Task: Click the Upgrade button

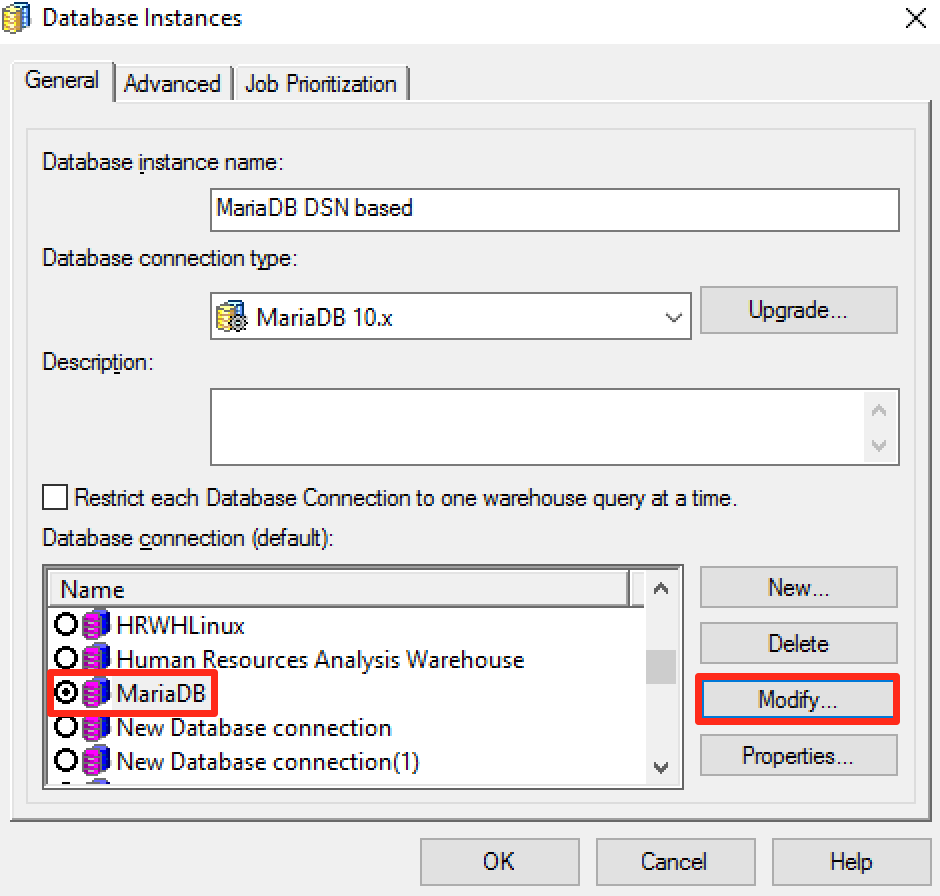Action: [x=798, y=310]
